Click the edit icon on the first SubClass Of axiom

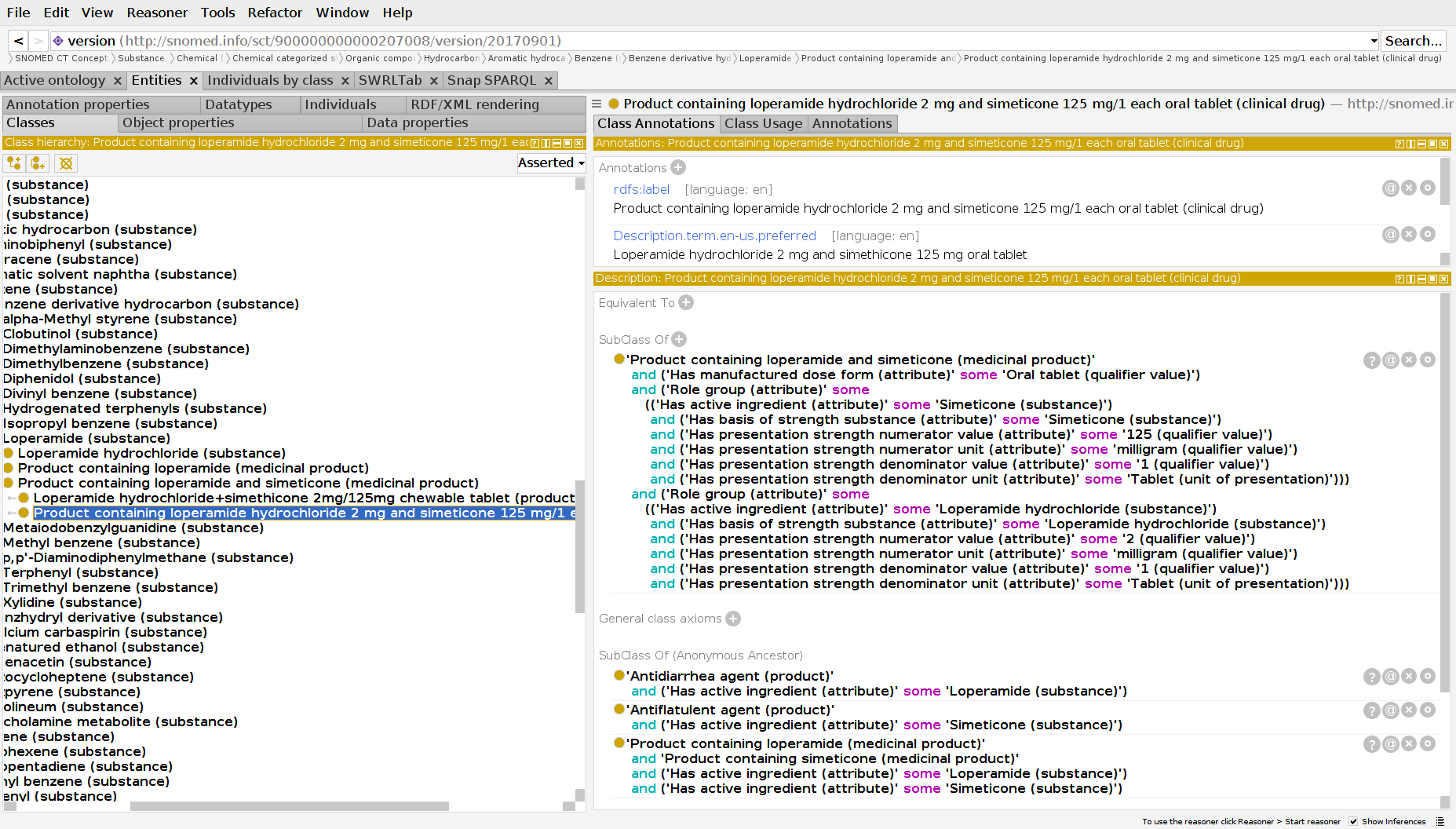point(1428,360)
